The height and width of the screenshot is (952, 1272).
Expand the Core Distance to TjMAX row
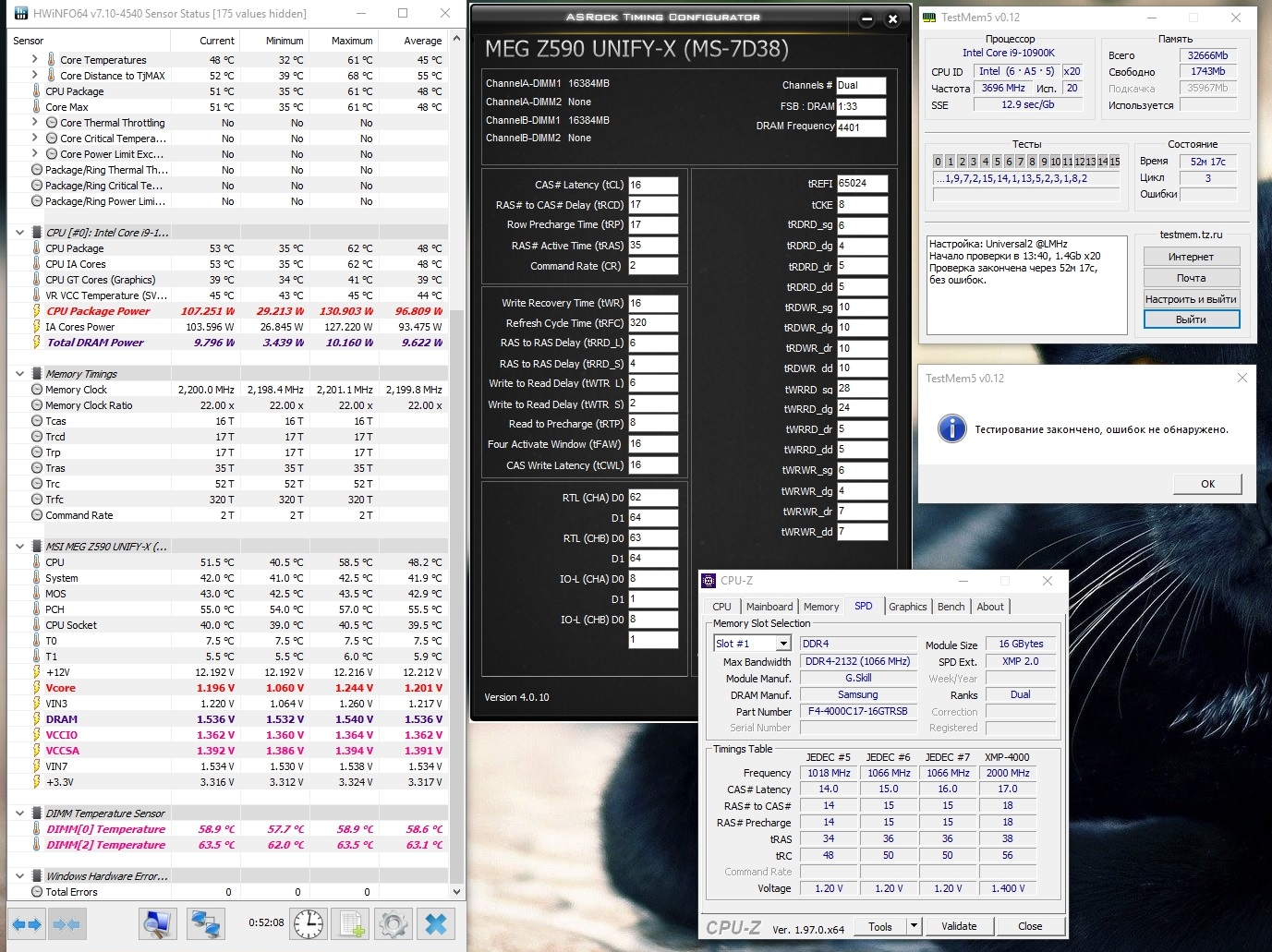click(x=35, y=76)
